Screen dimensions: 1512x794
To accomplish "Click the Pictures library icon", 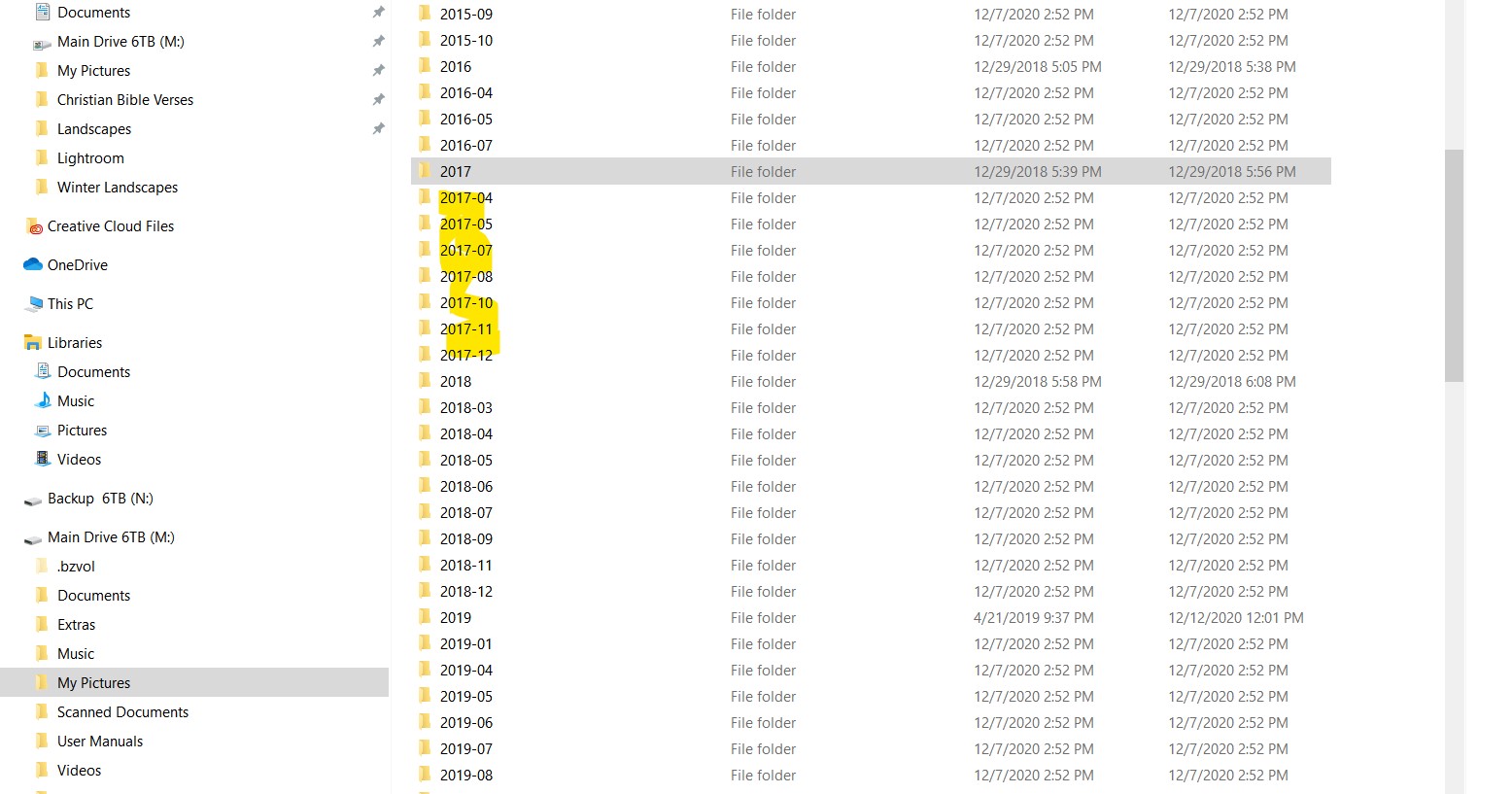I will point(43,431).
